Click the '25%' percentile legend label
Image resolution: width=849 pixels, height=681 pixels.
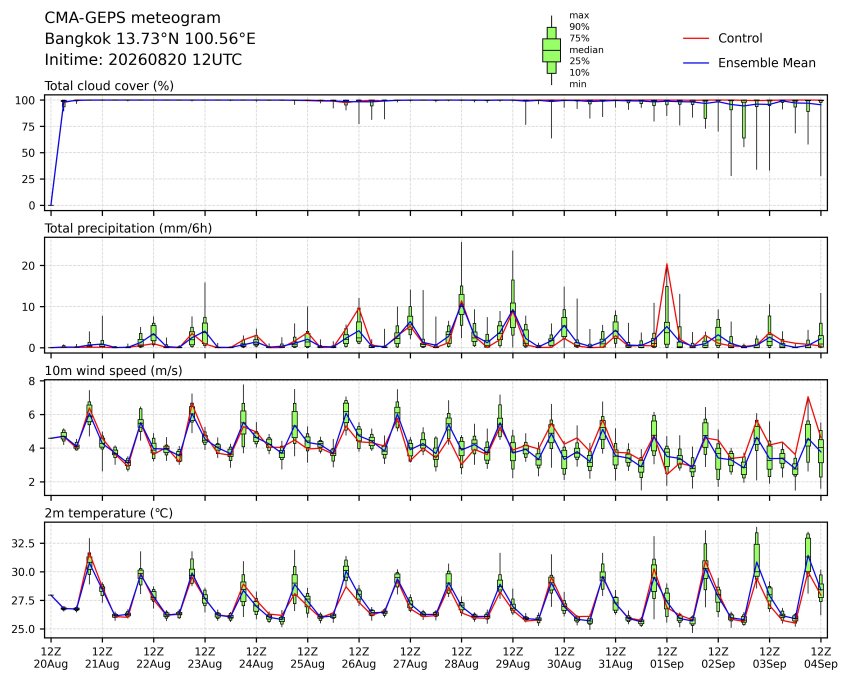579,61
